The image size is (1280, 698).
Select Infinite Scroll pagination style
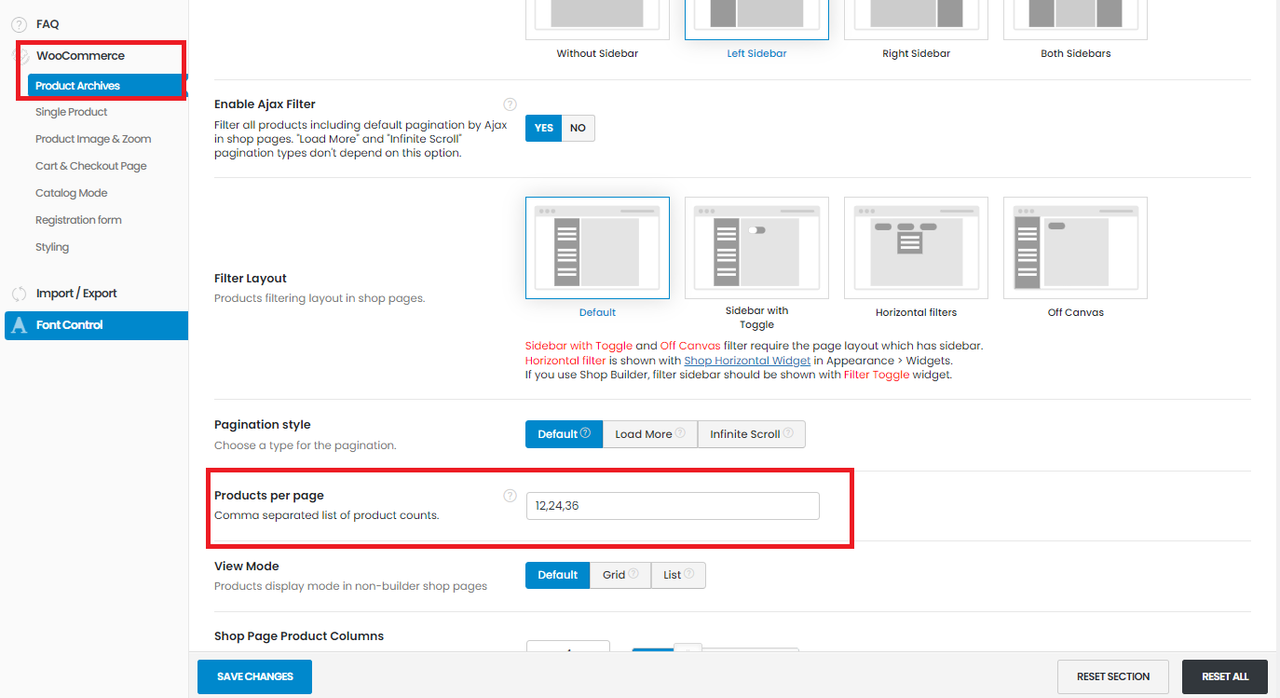coord(751,434)
